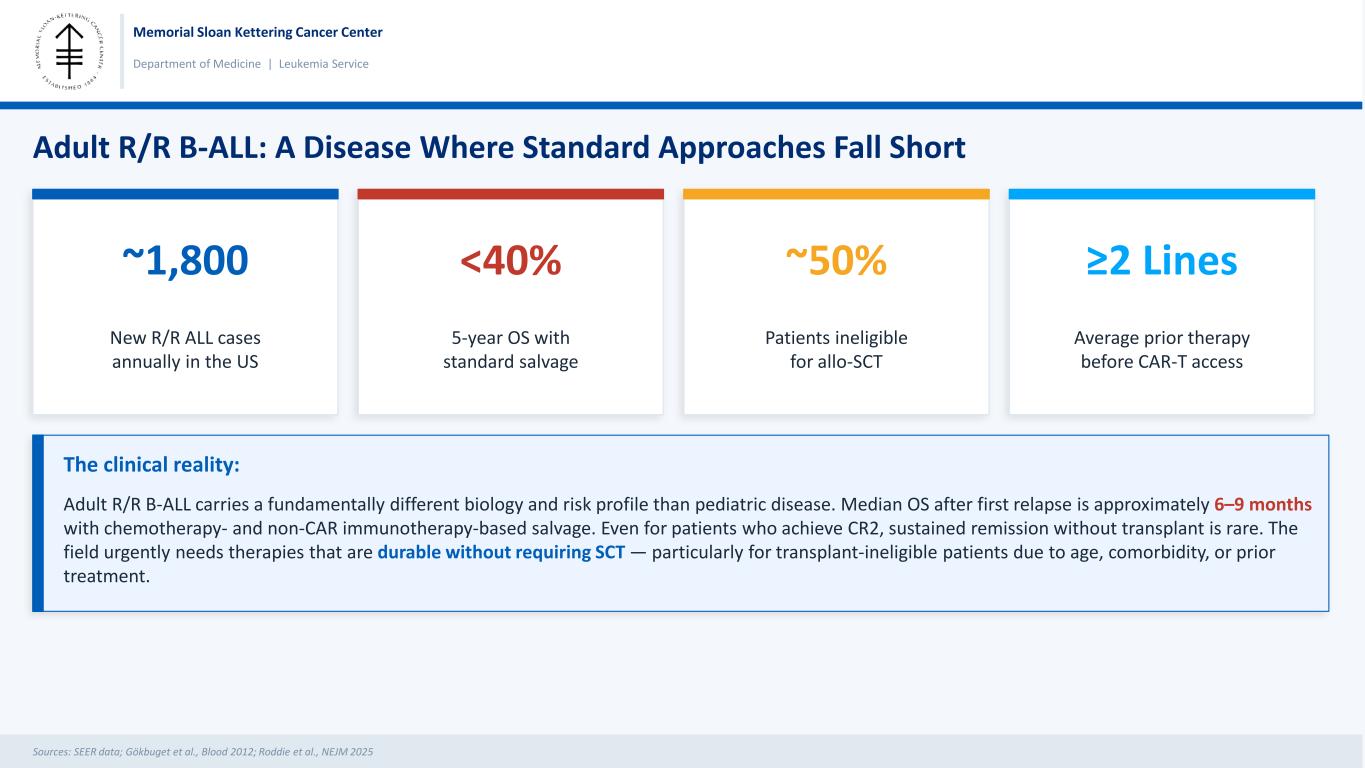Click the "Memorial Sloan Kettering Cancer Center" header text
This screenshot has width=1365, height=768.
click(258, 32)
